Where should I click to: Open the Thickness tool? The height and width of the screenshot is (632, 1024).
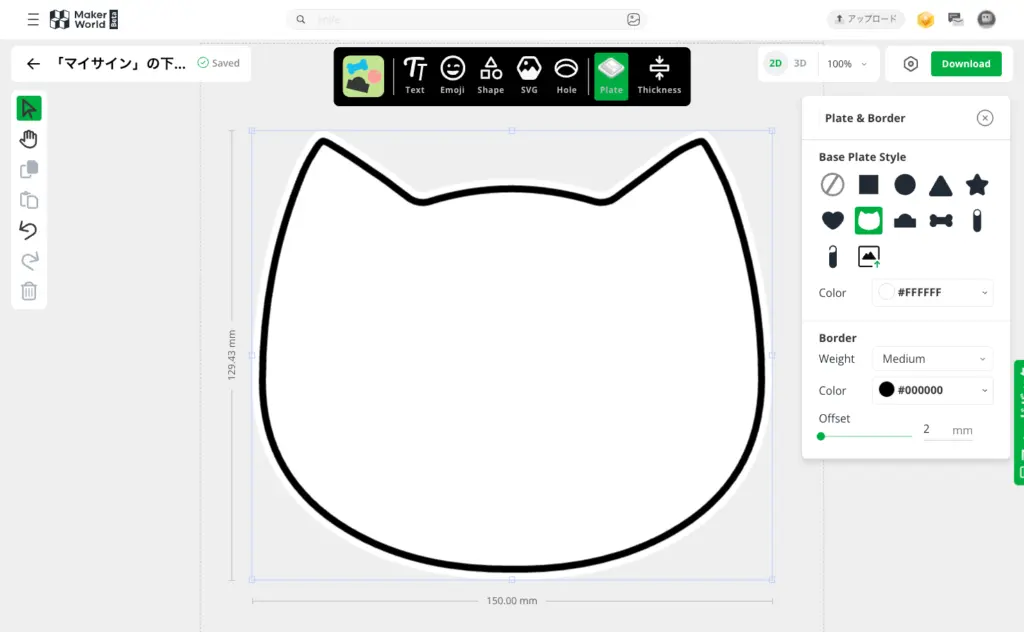coord(659,76)
